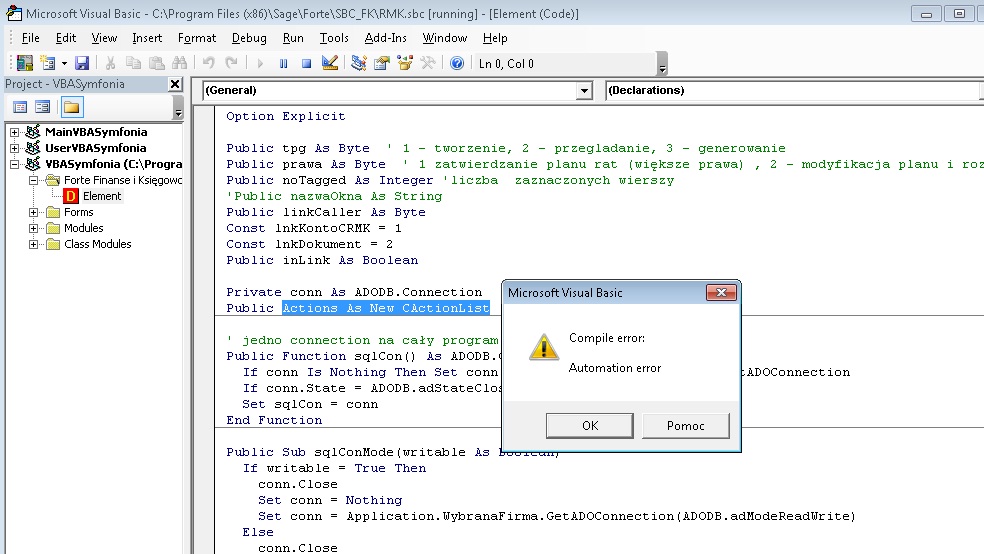Toggle Folders view in Project panel
This screenshot has height=554, width=984.
(72, 107)
